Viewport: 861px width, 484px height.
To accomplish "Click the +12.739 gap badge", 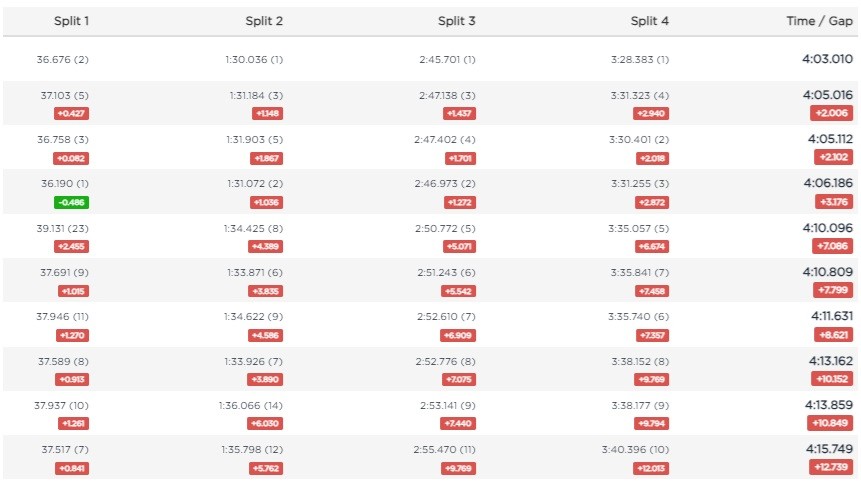I will click(x=831, y=467).
